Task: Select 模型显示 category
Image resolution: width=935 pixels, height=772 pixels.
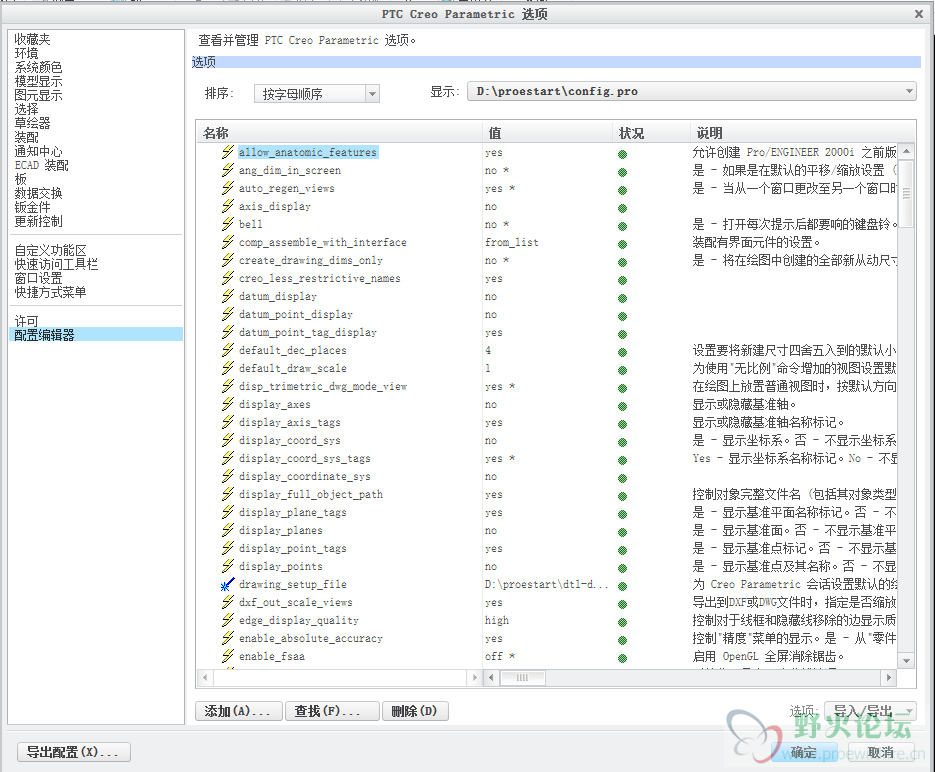Action: (x=38, y=81)
